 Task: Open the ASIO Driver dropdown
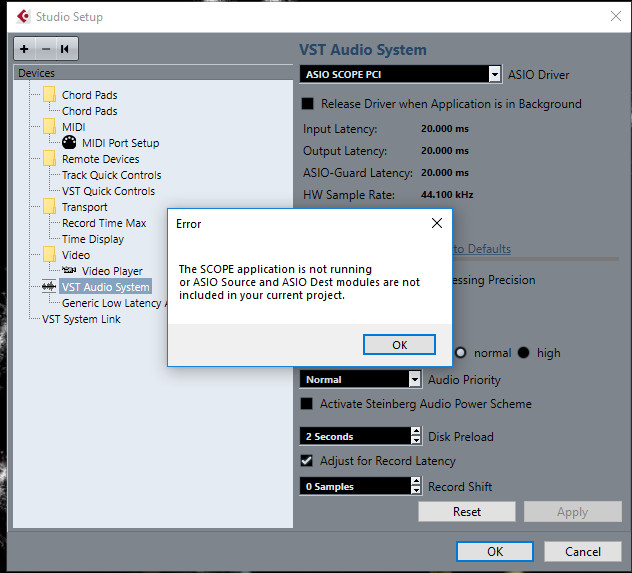point(495,74)
